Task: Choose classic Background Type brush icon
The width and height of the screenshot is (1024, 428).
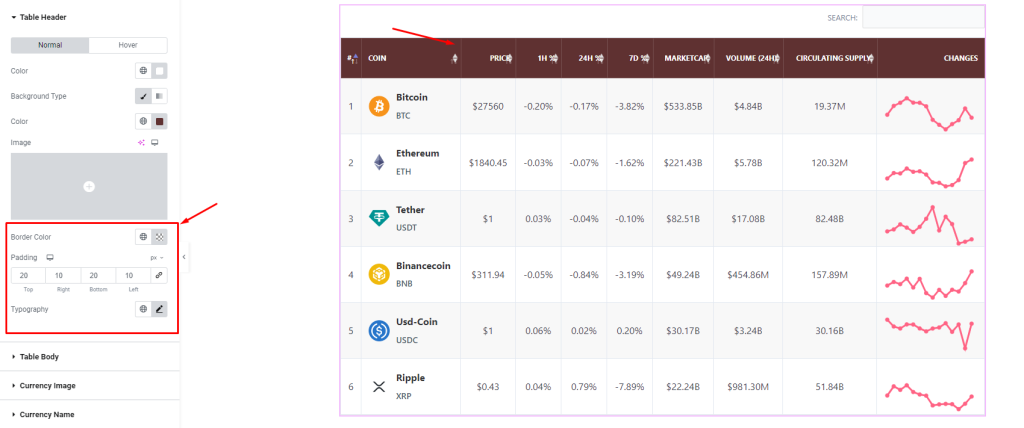Action: point(143,96)
